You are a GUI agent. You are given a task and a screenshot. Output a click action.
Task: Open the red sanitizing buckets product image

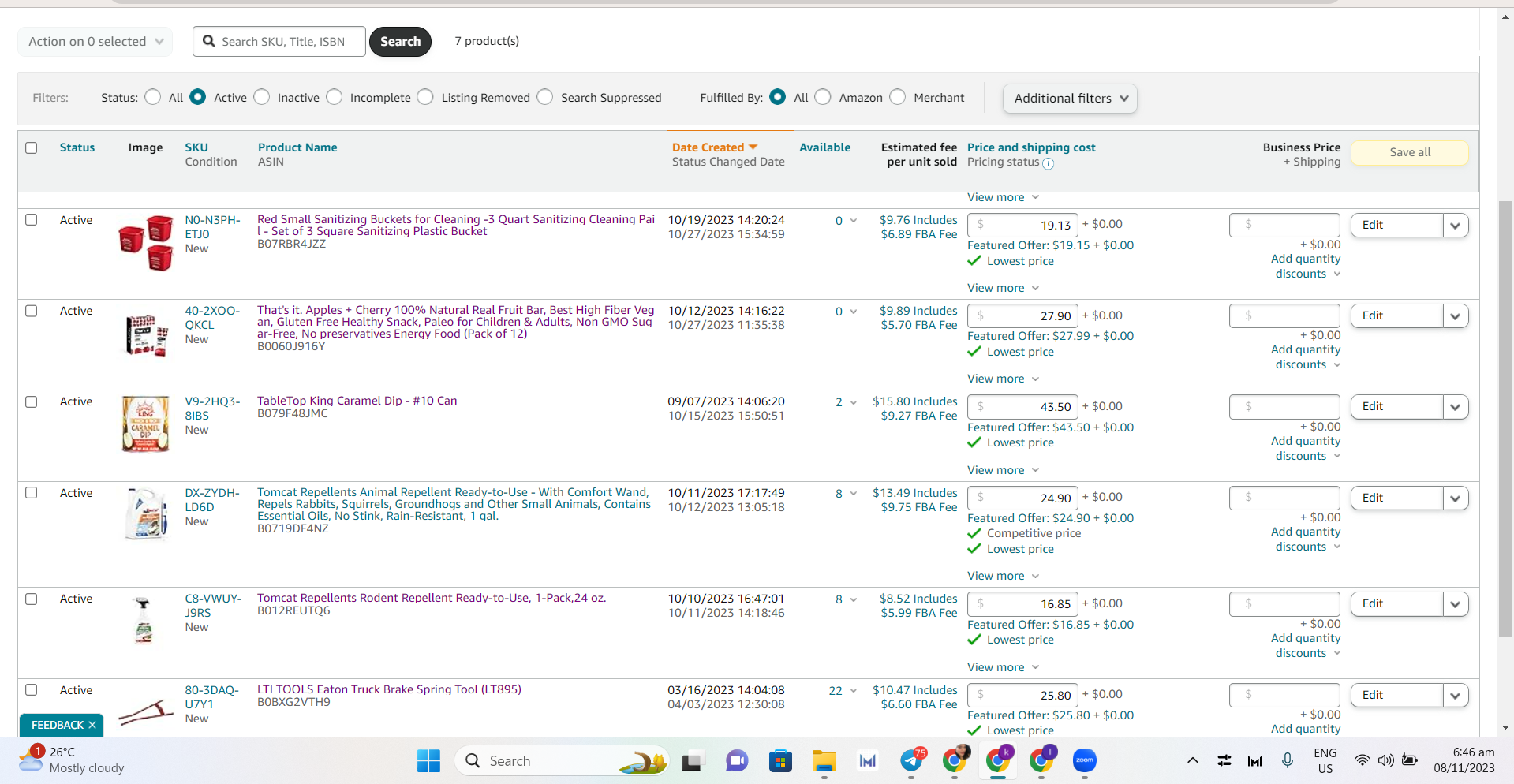(x=146, y=242)
